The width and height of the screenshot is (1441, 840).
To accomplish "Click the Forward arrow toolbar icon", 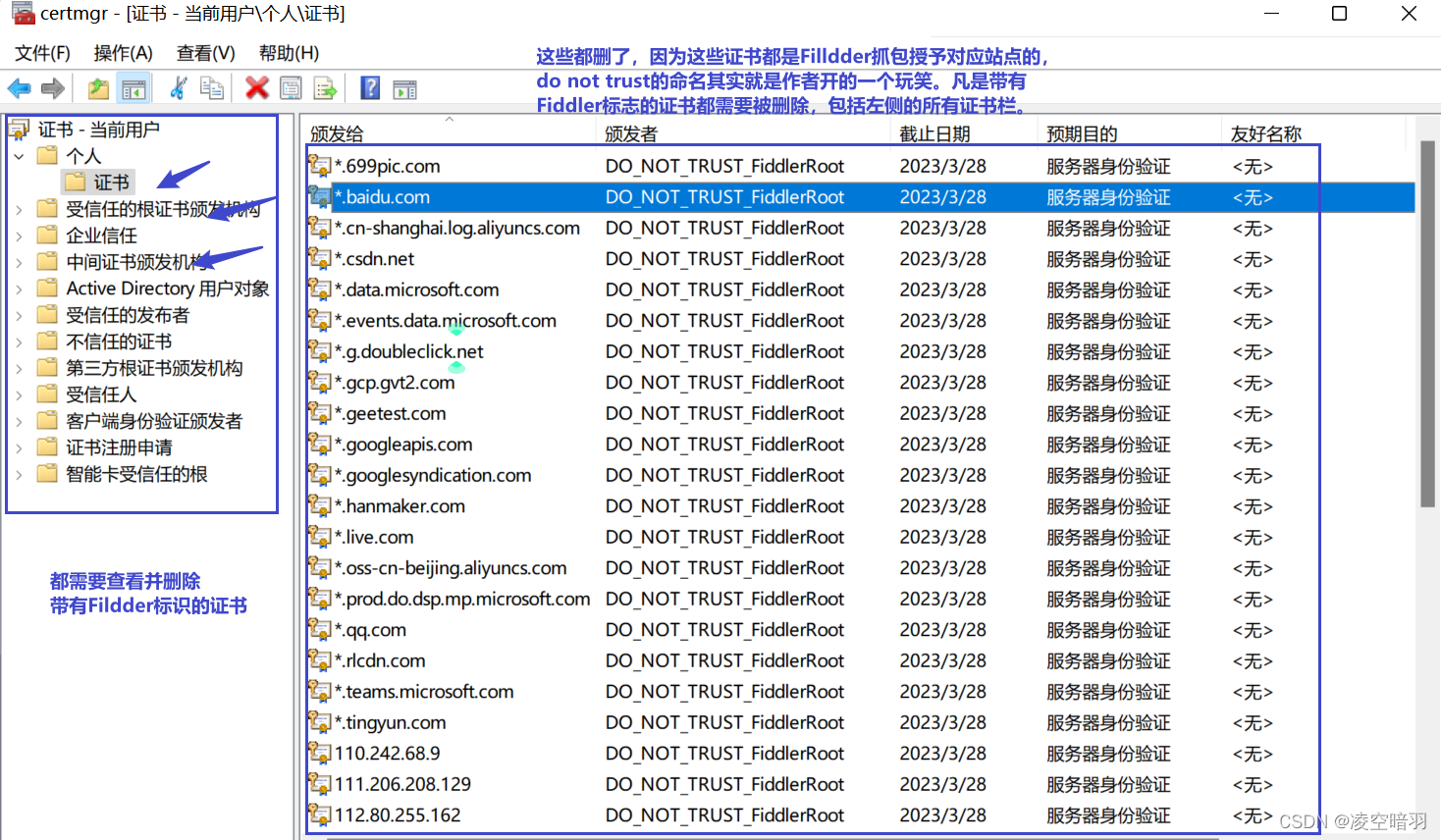I will pos(53,88).
